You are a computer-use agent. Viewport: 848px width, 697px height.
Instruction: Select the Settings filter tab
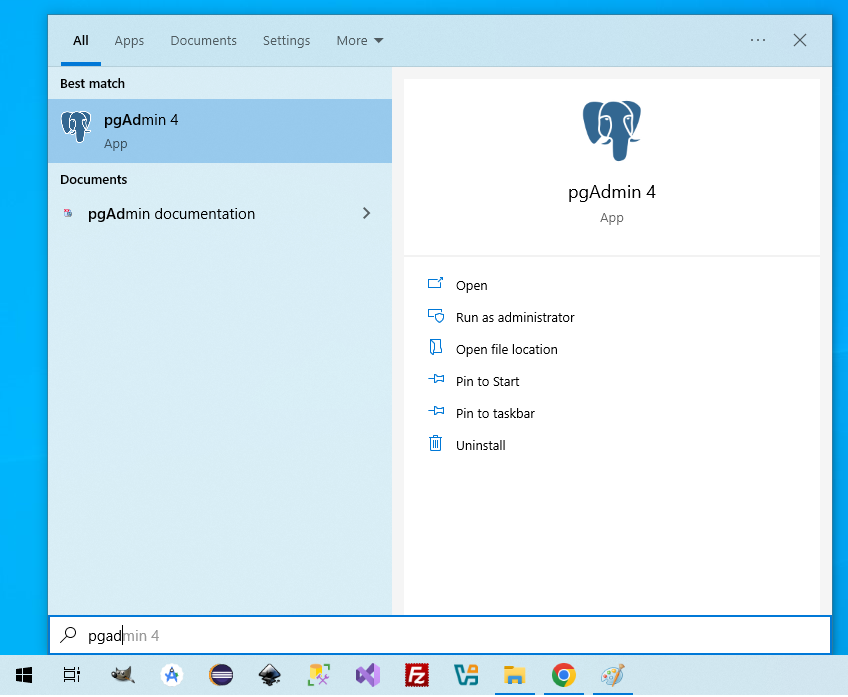click(x=286, y=41)
